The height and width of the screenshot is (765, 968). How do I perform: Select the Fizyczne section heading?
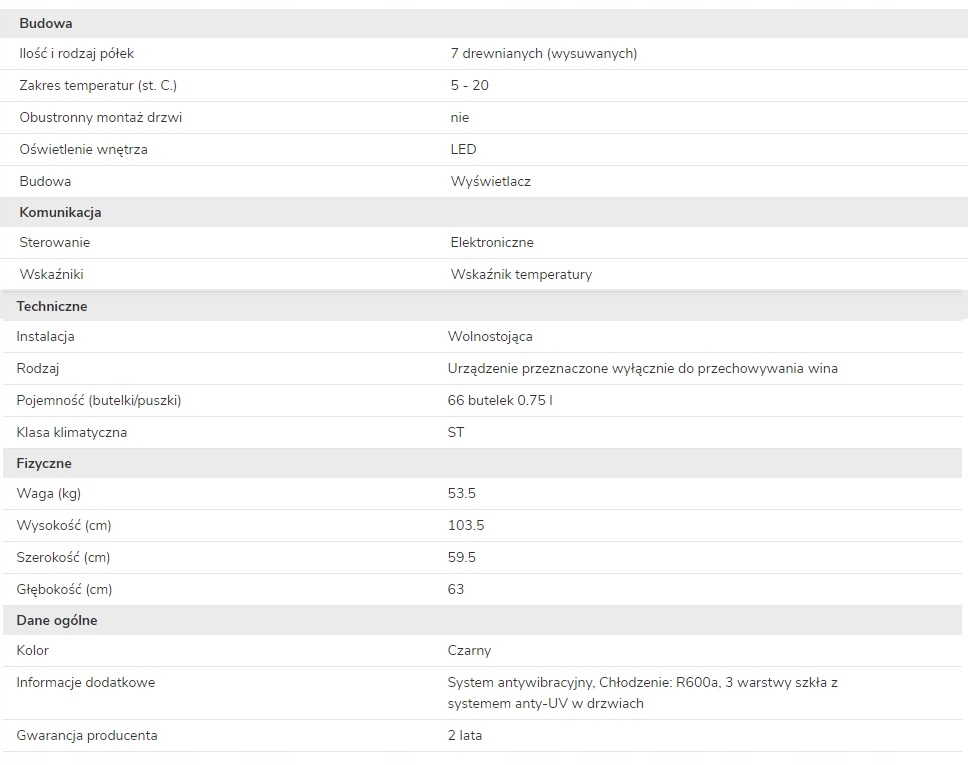[x=44, y=463]
